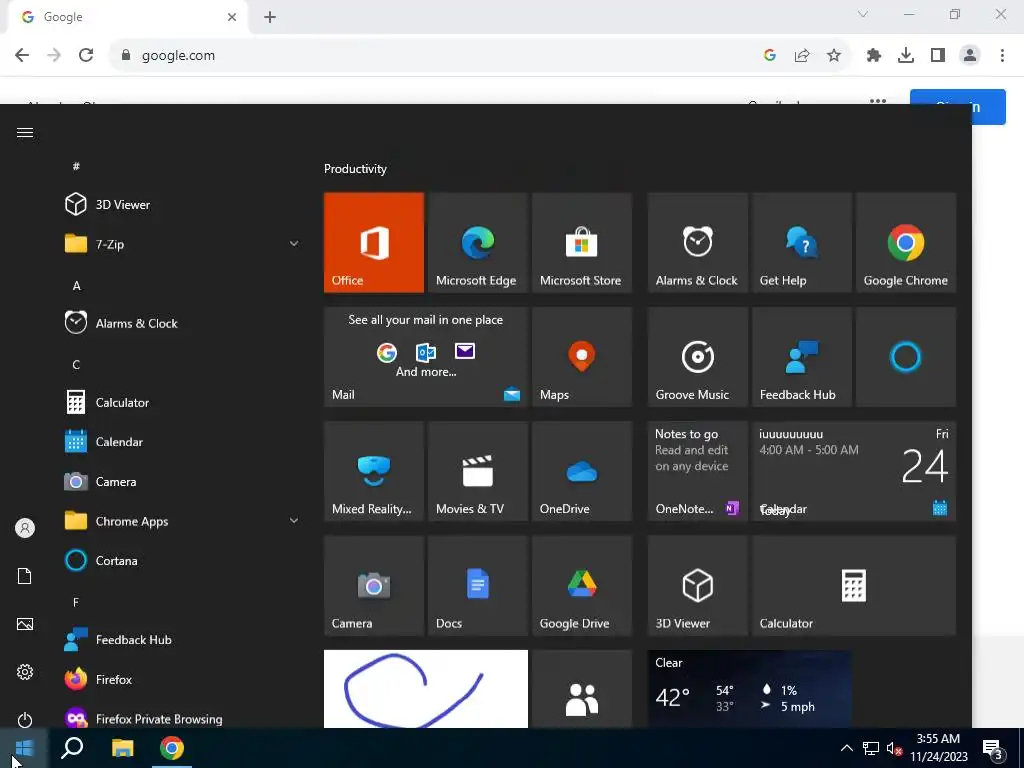The image size is (1024, 768).
Task: Open the Chrome Downloads icon
Action: tap(906, 56)
